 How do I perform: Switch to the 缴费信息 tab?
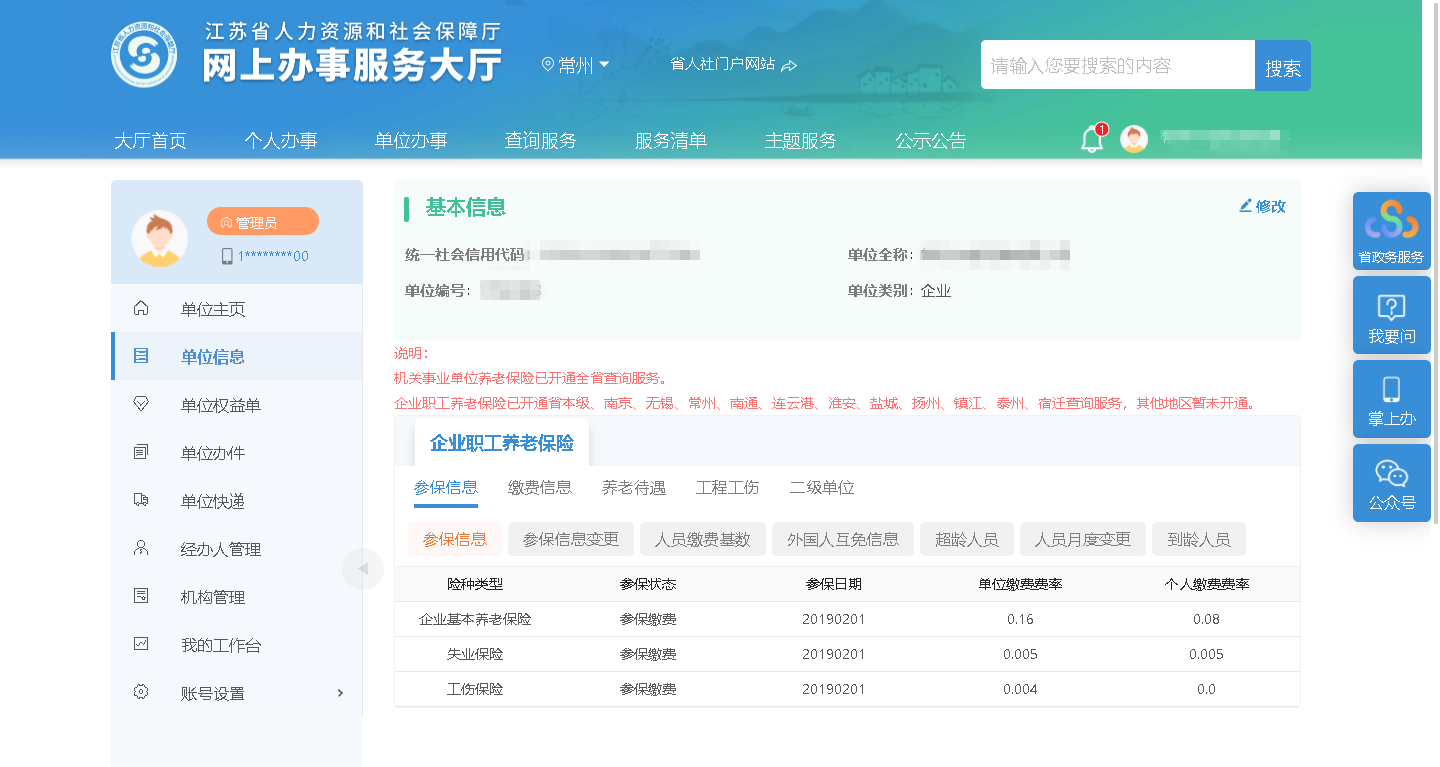[x=540, y=488]
